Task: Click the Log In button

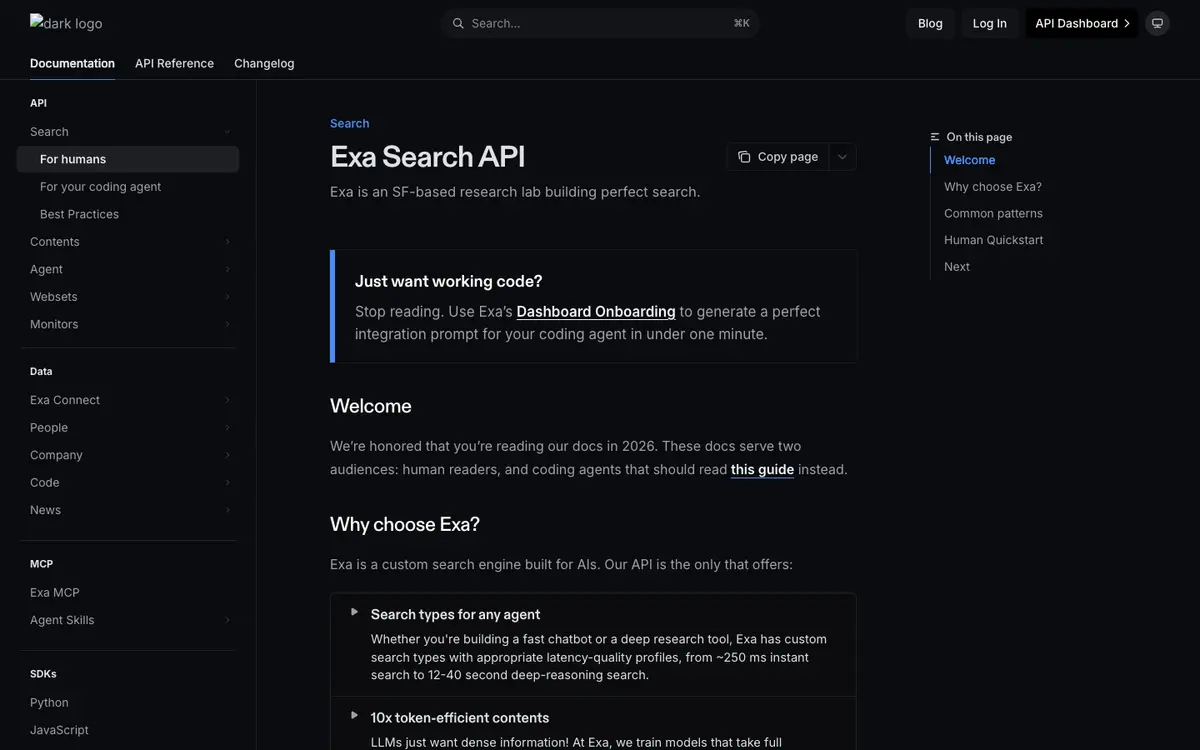Action: [990, 23]
